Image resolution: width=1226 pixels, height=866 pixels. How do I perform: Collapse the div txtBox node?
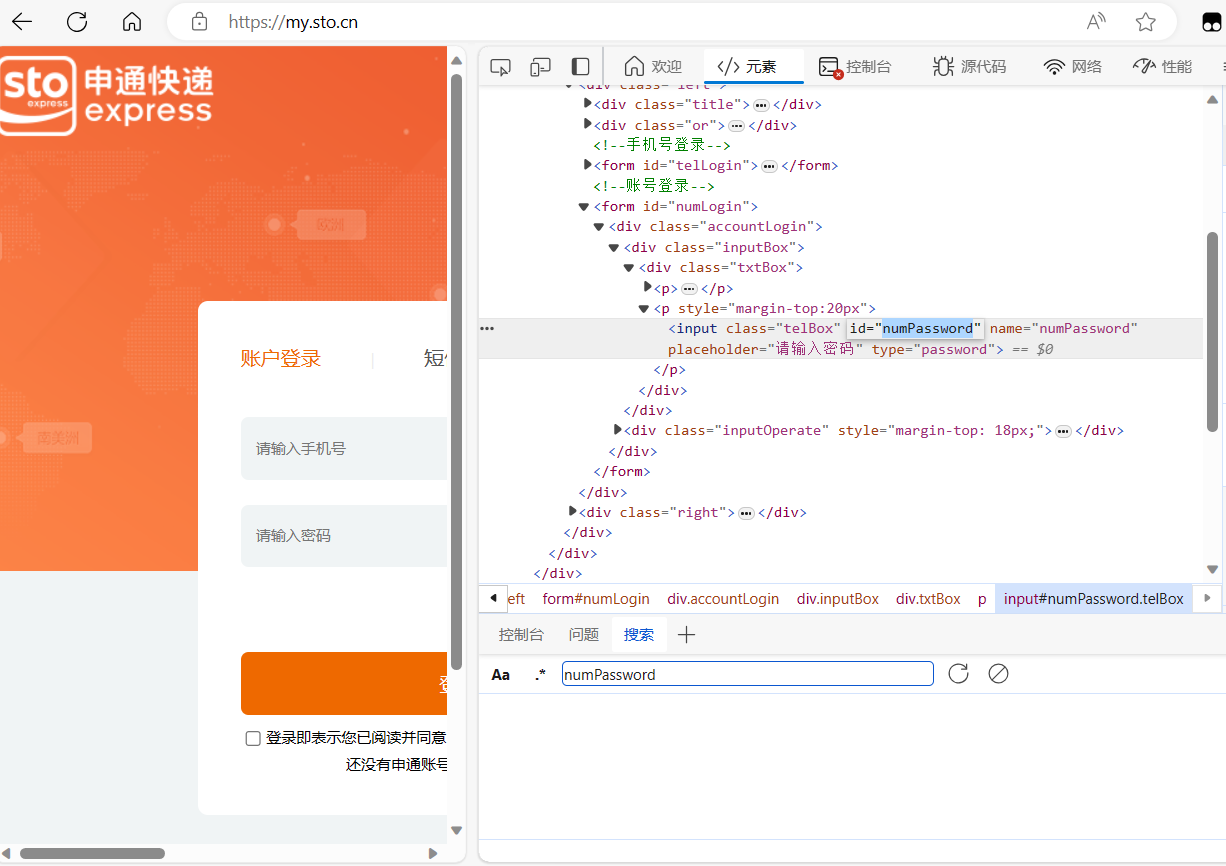(629, 267)
